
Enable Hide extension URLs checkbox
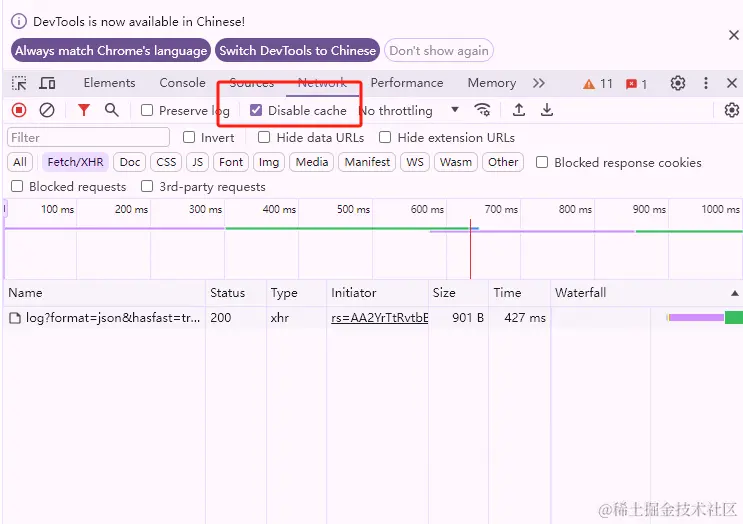[385, 137]
